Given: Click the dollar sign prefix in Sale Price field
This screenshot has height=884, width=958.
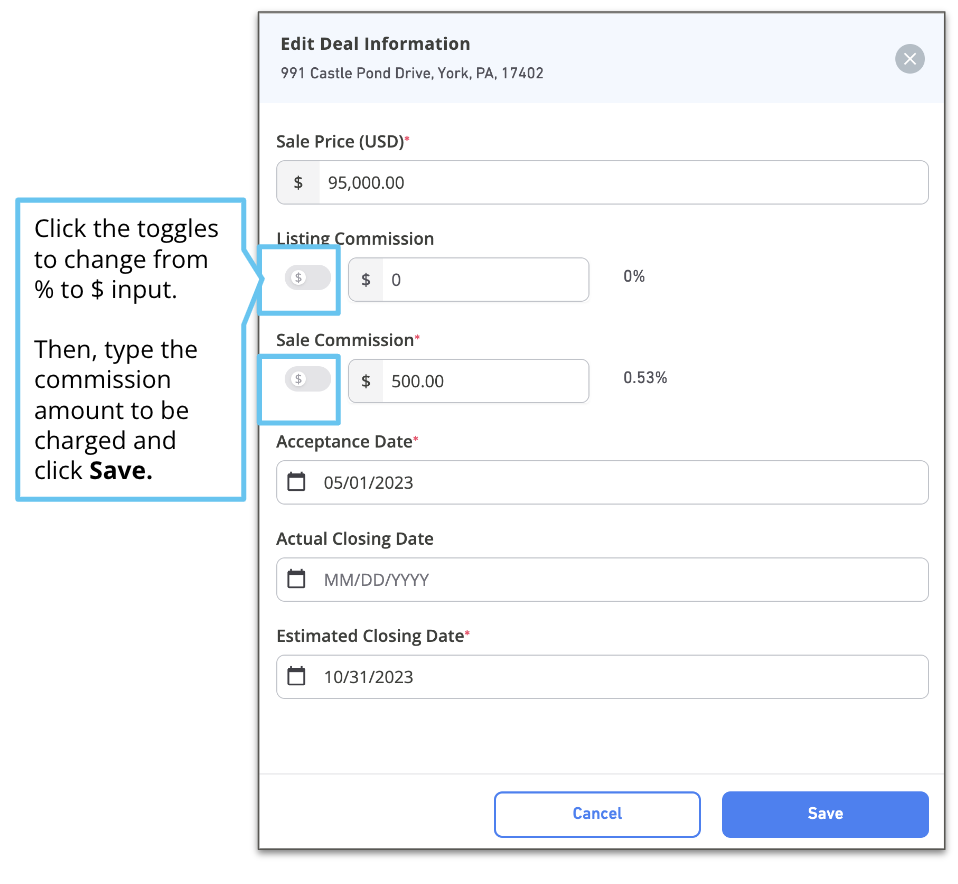Looking at the screenshot, I should (297, 182).
